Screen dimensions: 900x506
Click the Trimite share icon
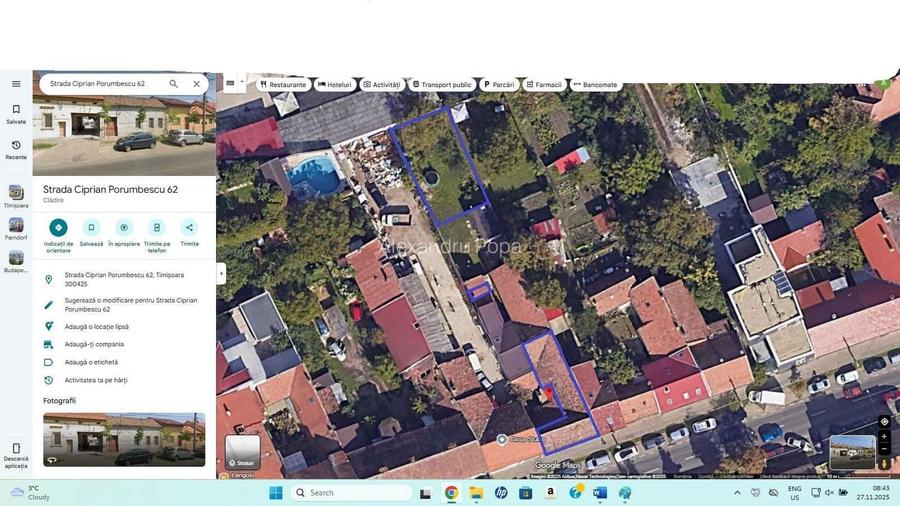pos(189,228)
